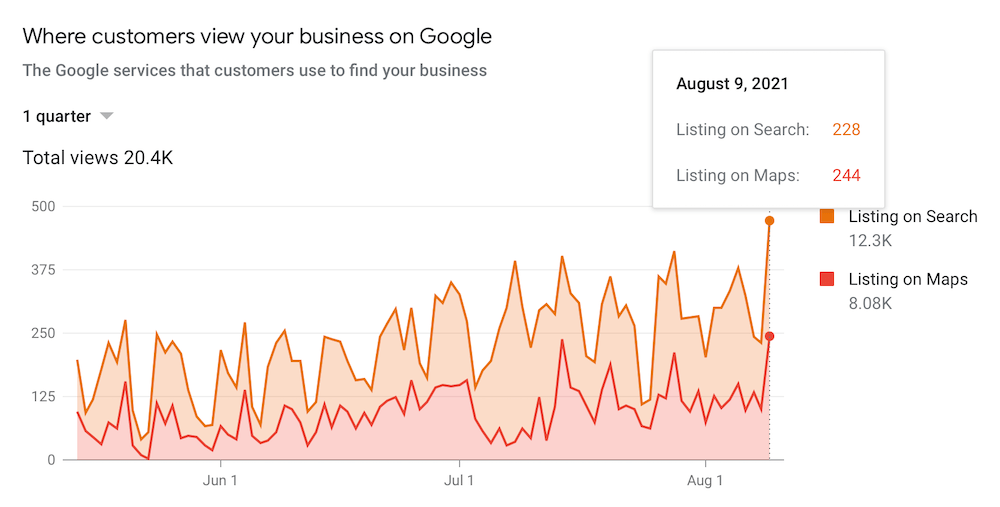Screen dimensions: 1000x507
Task: Click the 375 y-axis label
Action: 43,270
